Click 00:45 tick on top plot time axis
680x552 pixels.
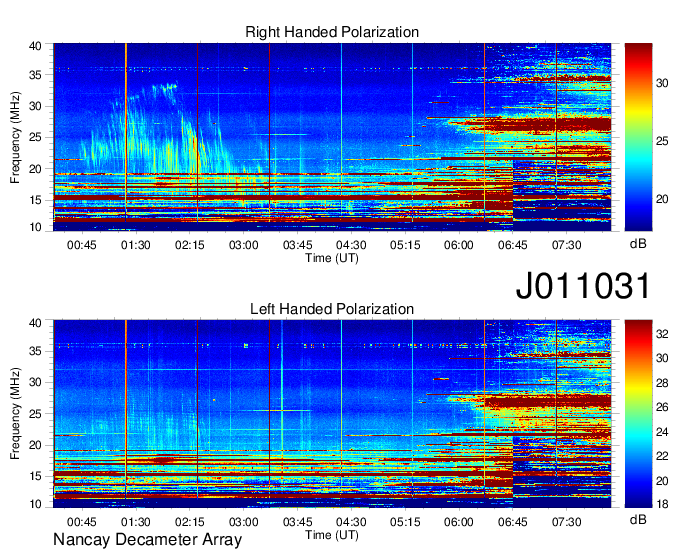tap(82, 245)
